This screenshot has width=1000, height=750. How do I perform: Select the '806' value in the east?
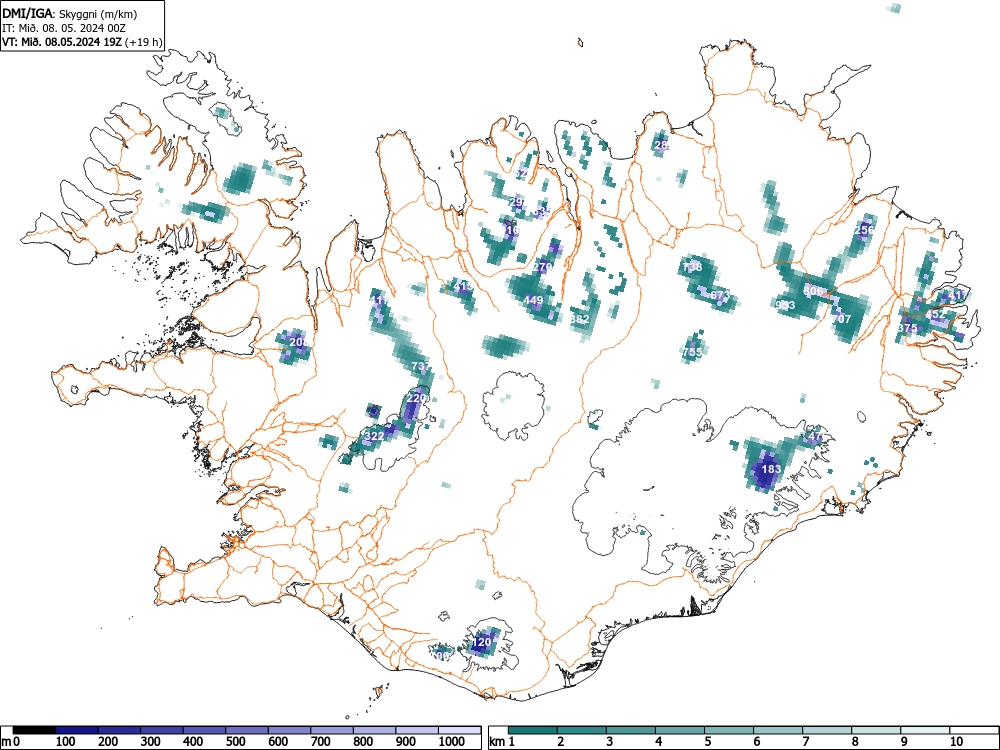(813, 291)
